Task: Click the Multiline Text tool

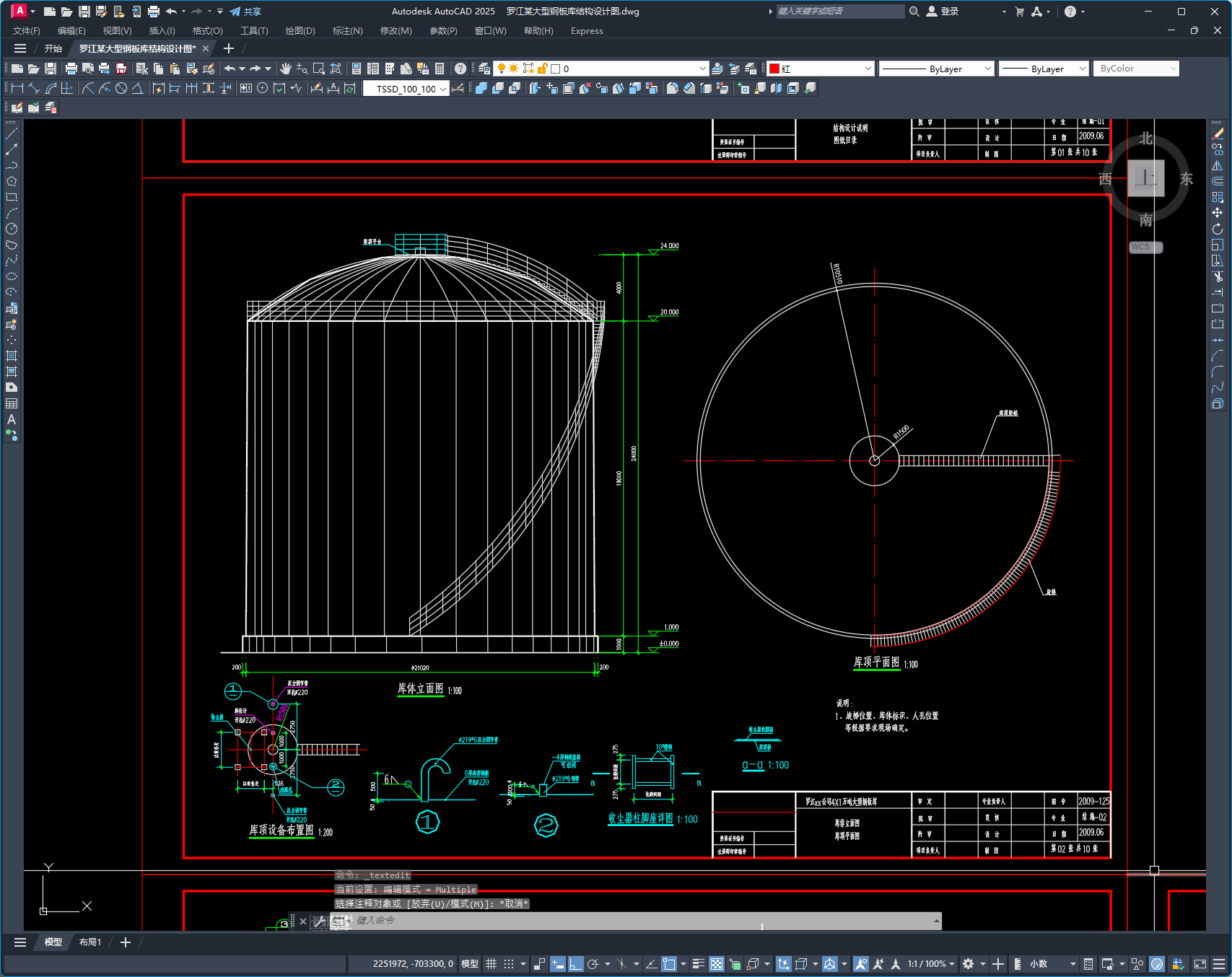Action: pos(12,419)
